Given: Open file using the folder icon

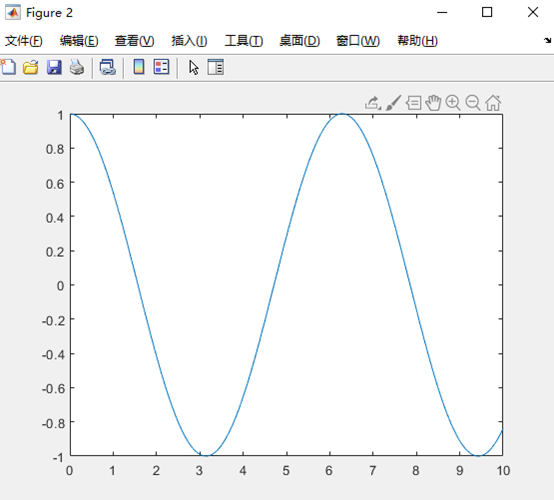Looking at the screenshot, I should coord(31,67).
